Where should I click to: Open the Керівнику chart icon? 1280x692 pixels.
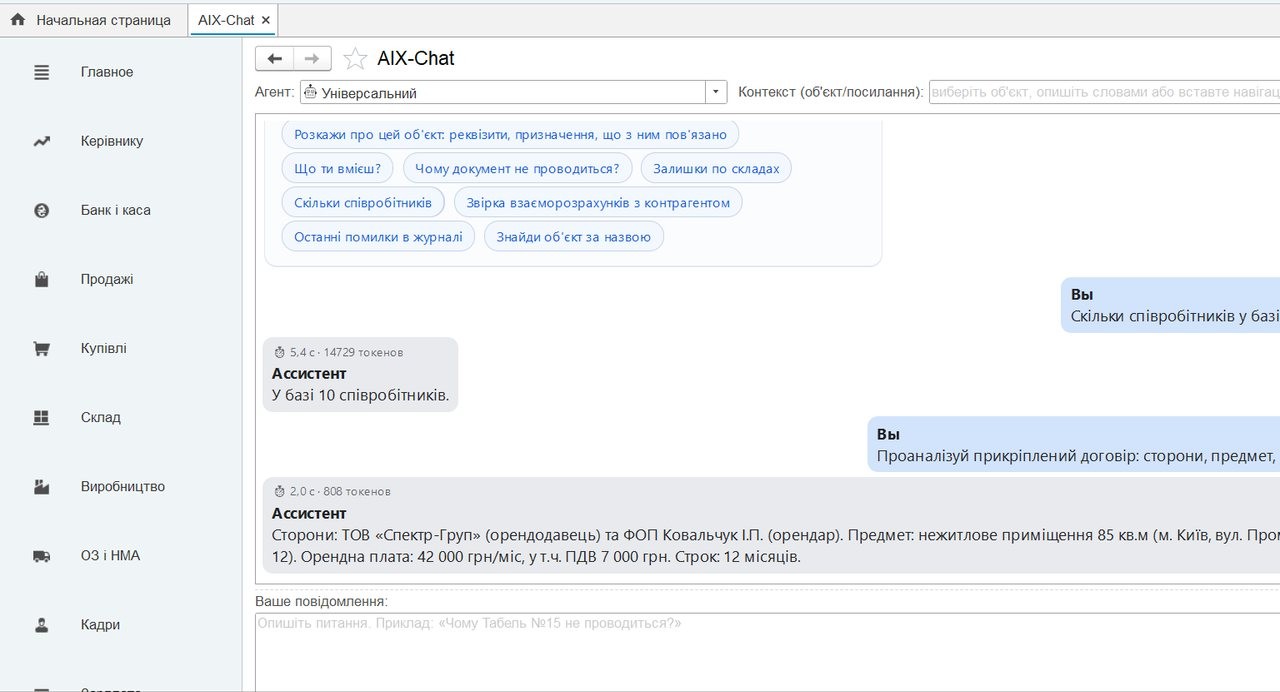[x=41, y=141]
